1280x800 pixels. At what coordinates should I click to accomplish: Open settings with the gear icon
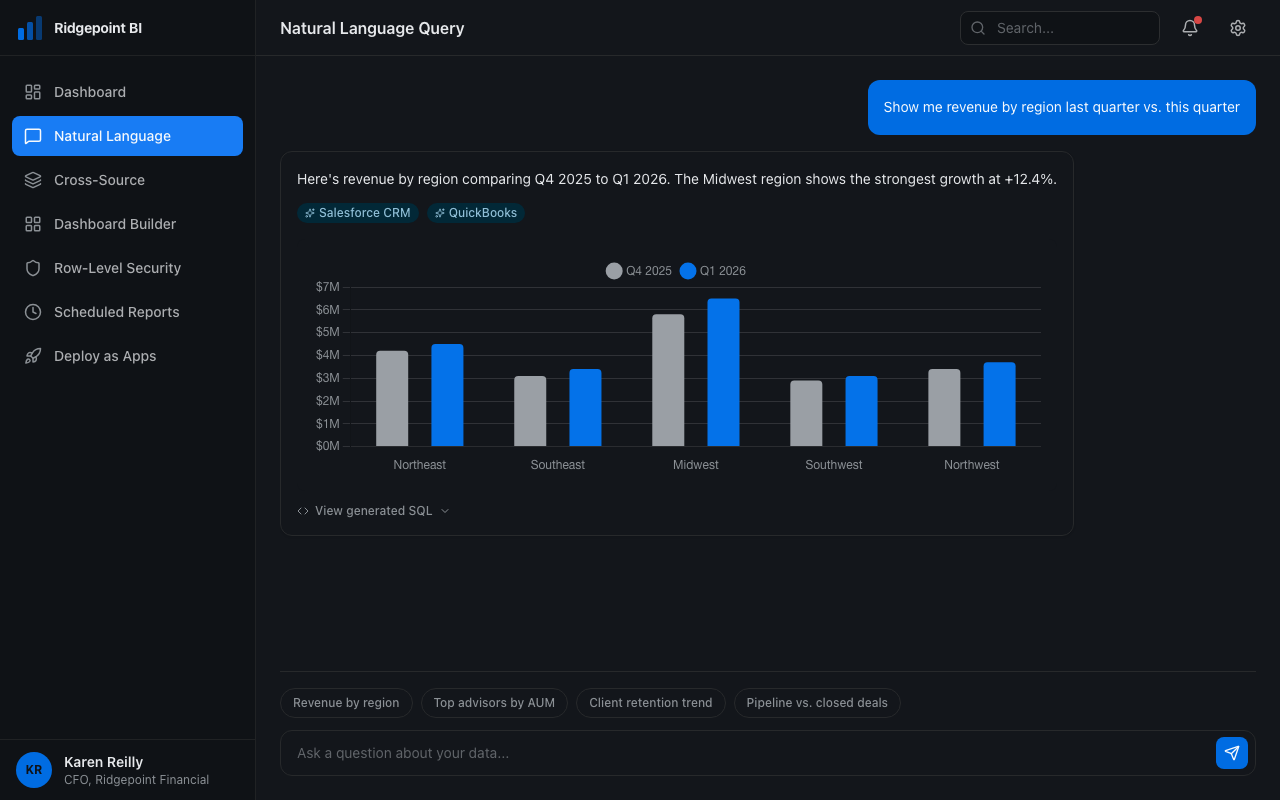click(1238, 28)
